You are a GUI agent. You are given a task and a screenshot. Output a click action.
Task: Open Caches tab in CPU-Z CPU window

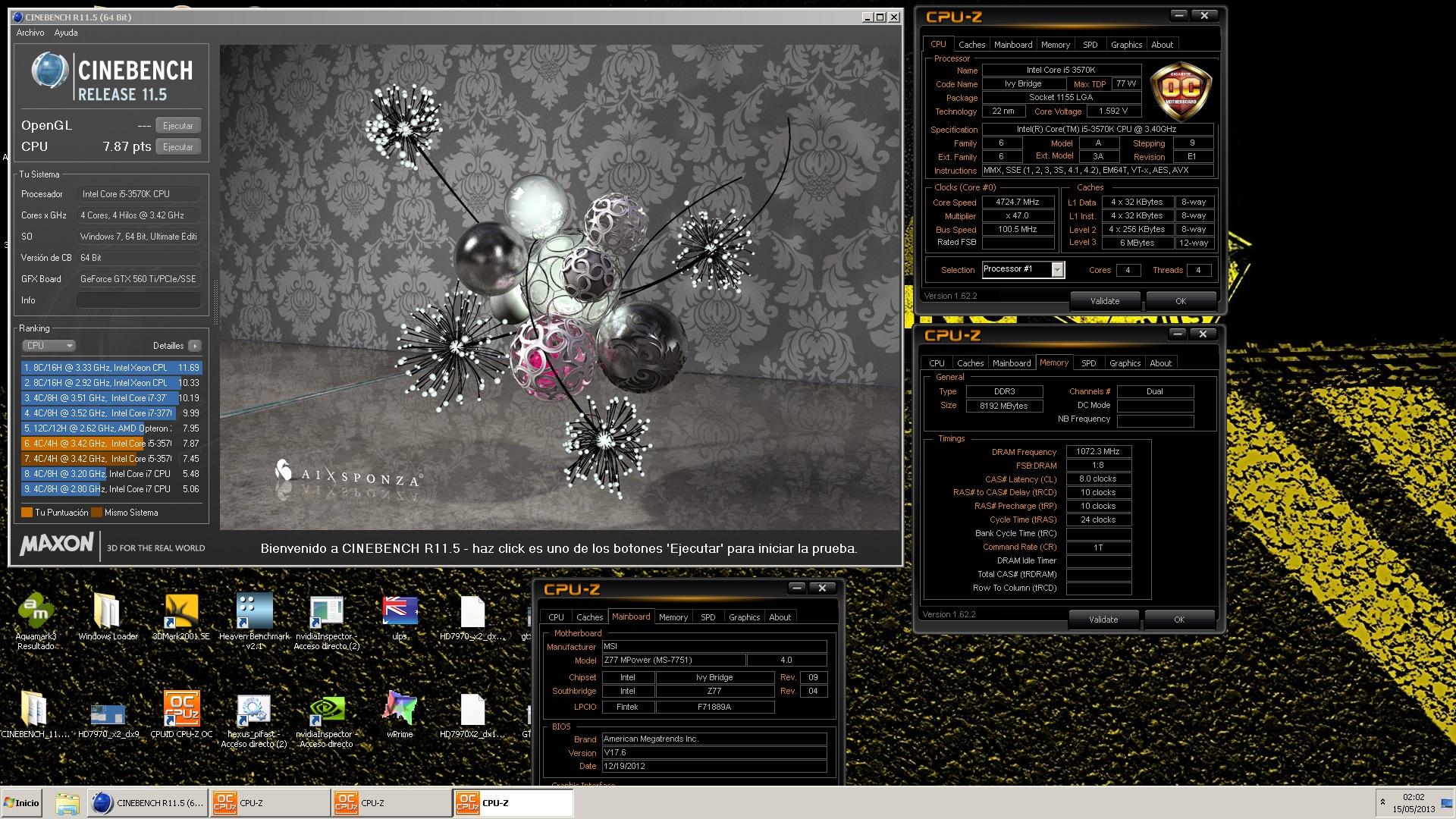click(x=971, y=45)
